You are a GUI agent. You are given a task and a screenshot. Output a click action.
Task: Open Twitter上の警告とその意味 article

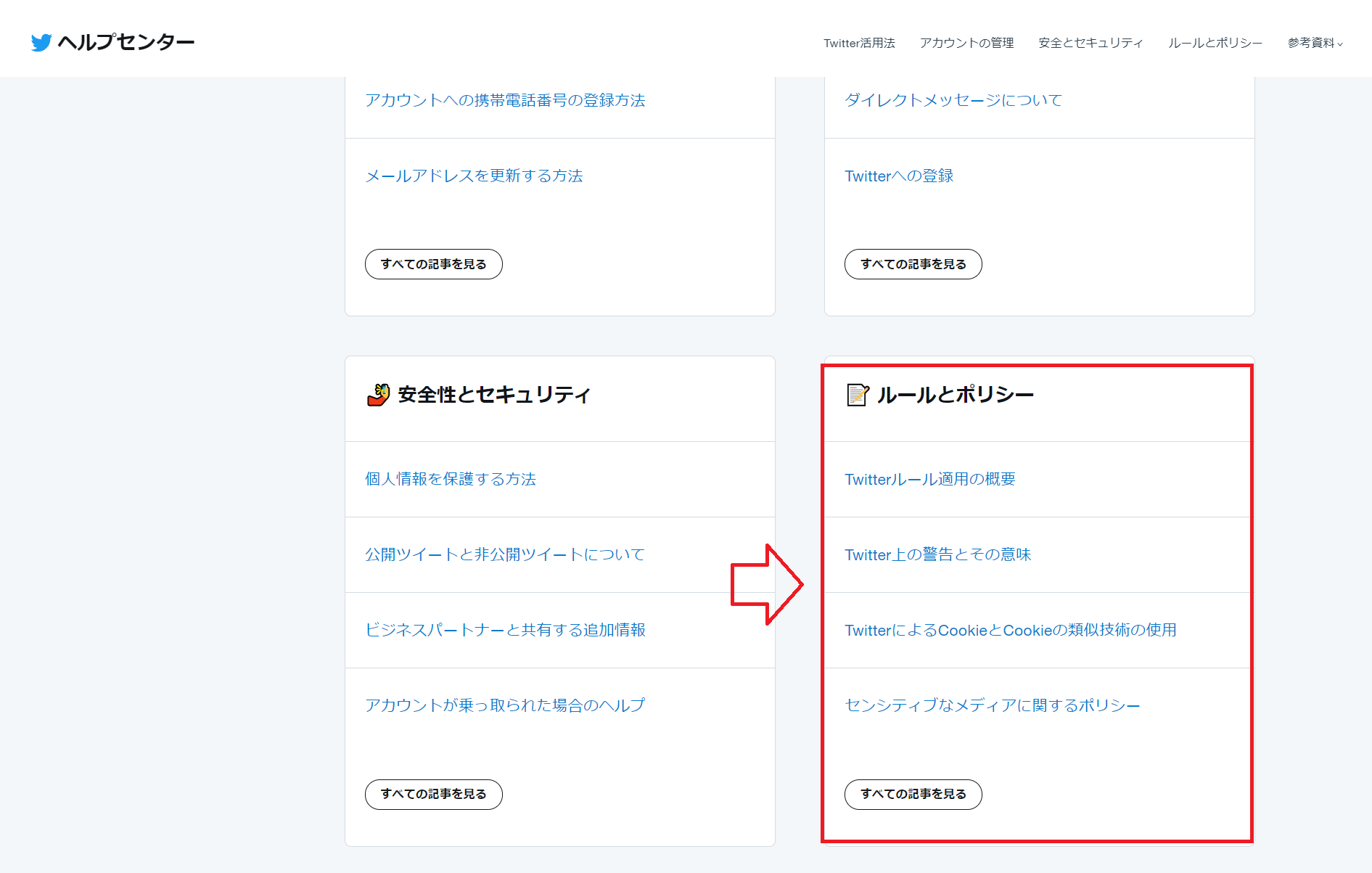(x=938, y=554)
